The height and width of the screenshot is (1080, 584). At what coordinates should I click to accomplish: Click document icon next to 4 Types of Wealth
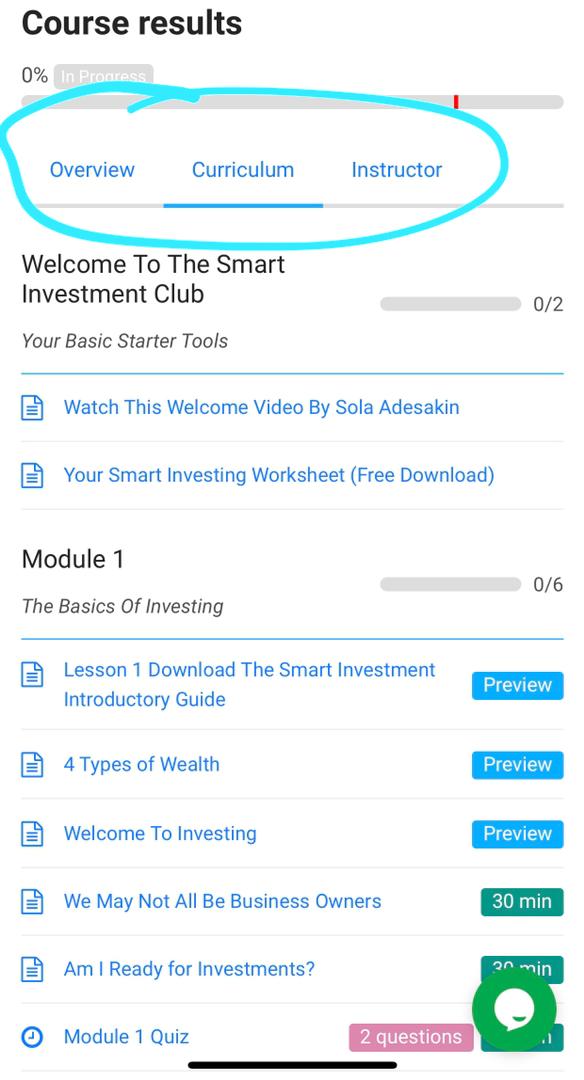[32, 765]
